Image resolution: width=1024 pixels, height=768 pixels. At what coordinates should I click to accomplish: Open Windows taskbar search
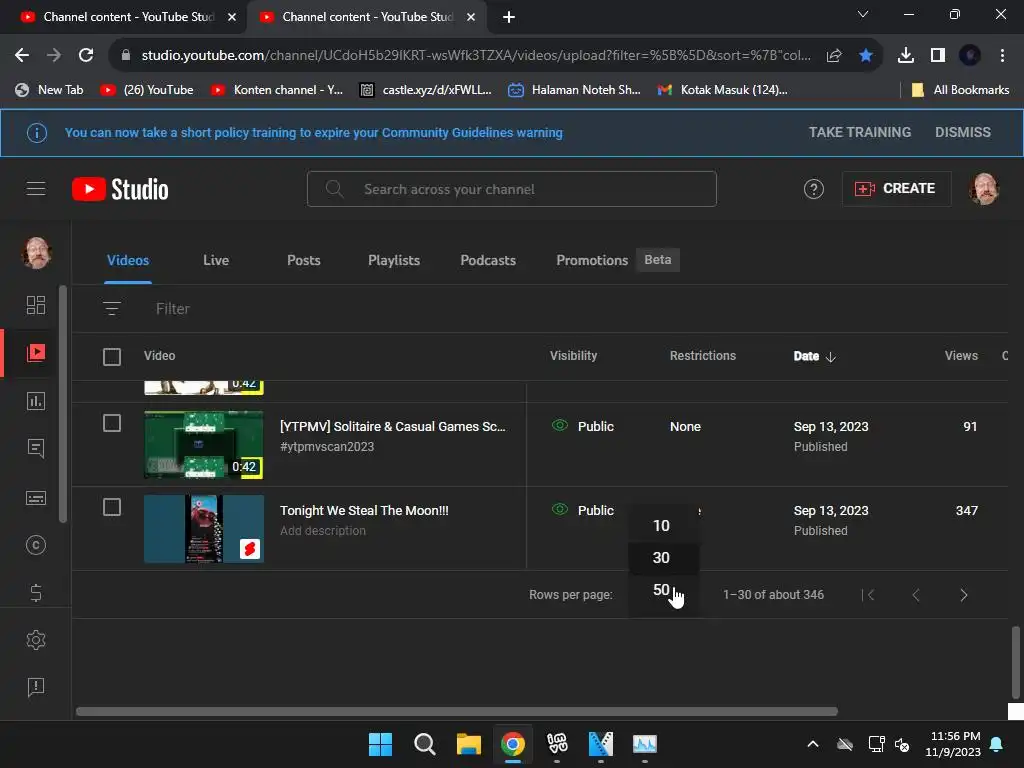pos(424,744)
